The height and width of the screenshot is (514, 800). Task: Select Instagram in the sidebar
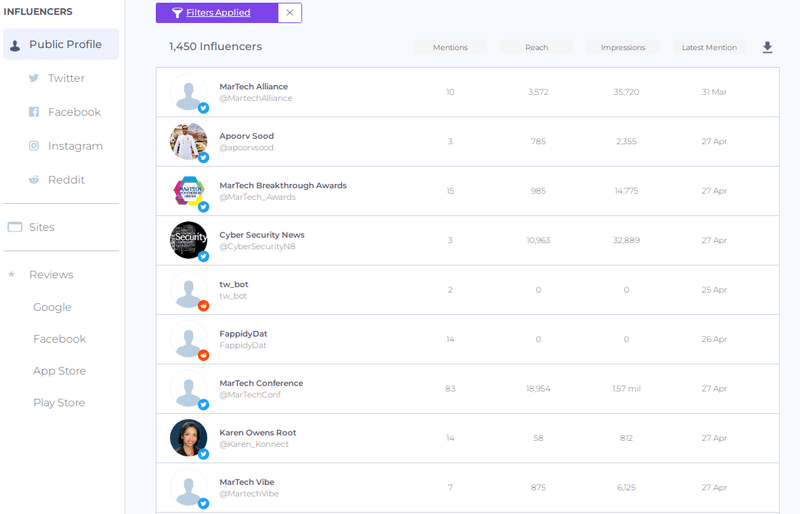[x=66, y=146]
